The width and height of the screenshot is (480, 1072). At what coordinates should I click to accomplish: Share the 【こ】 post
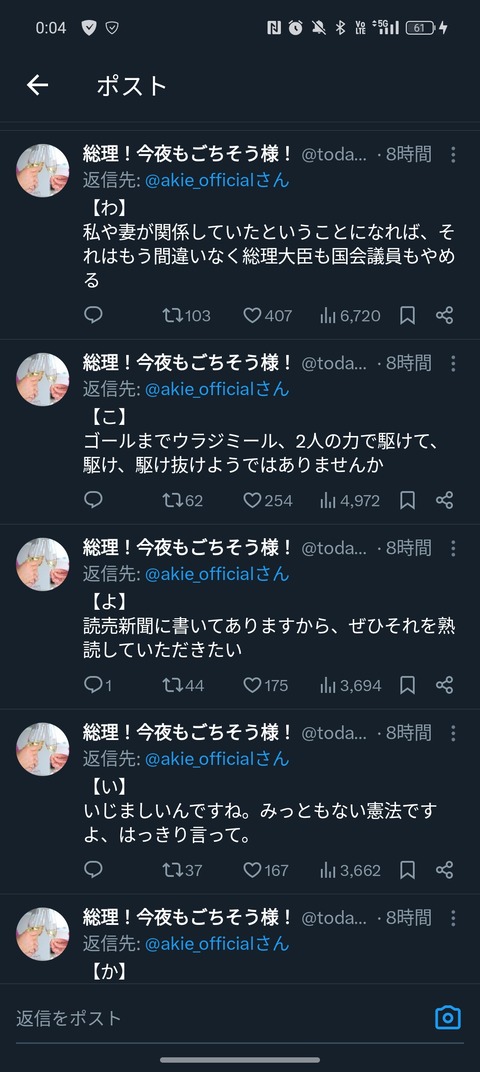pyautogui.click(x=444, y=500)
